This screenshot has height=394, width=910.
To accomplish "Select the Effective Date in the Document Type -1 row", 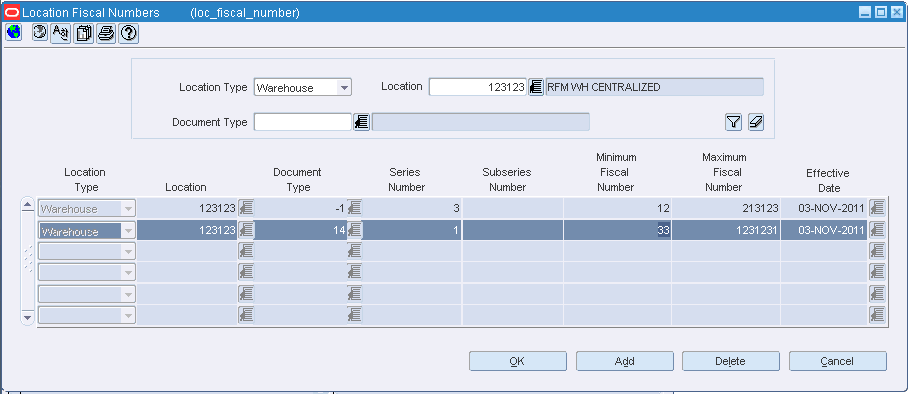I will (824, 208).
